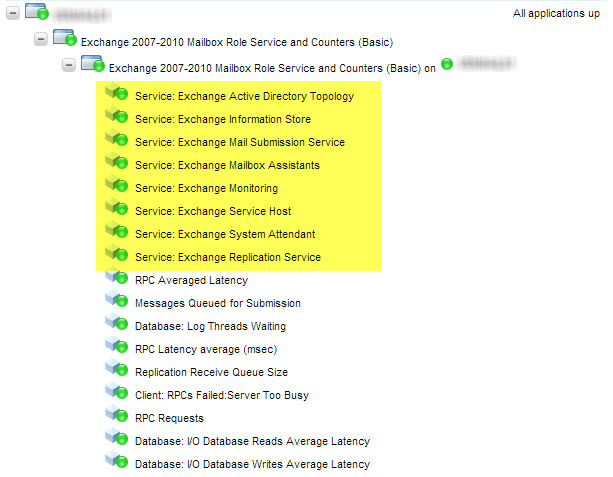Select Database: I/O Database Writes Average Latency
This screenshot has width=613, height=477.
253,464
